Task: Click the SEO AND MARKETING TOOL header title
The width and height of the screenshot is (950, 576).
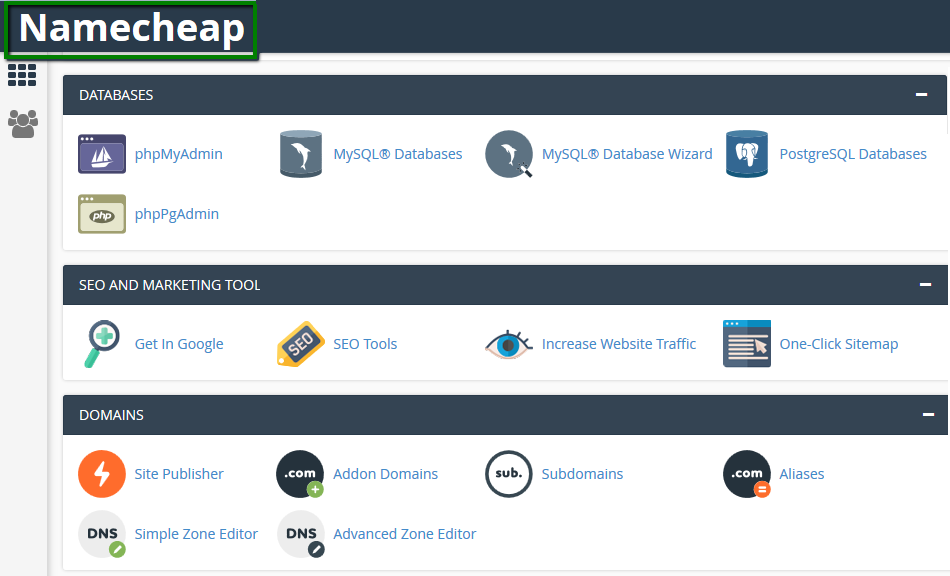Action: (x=170, y=285)
